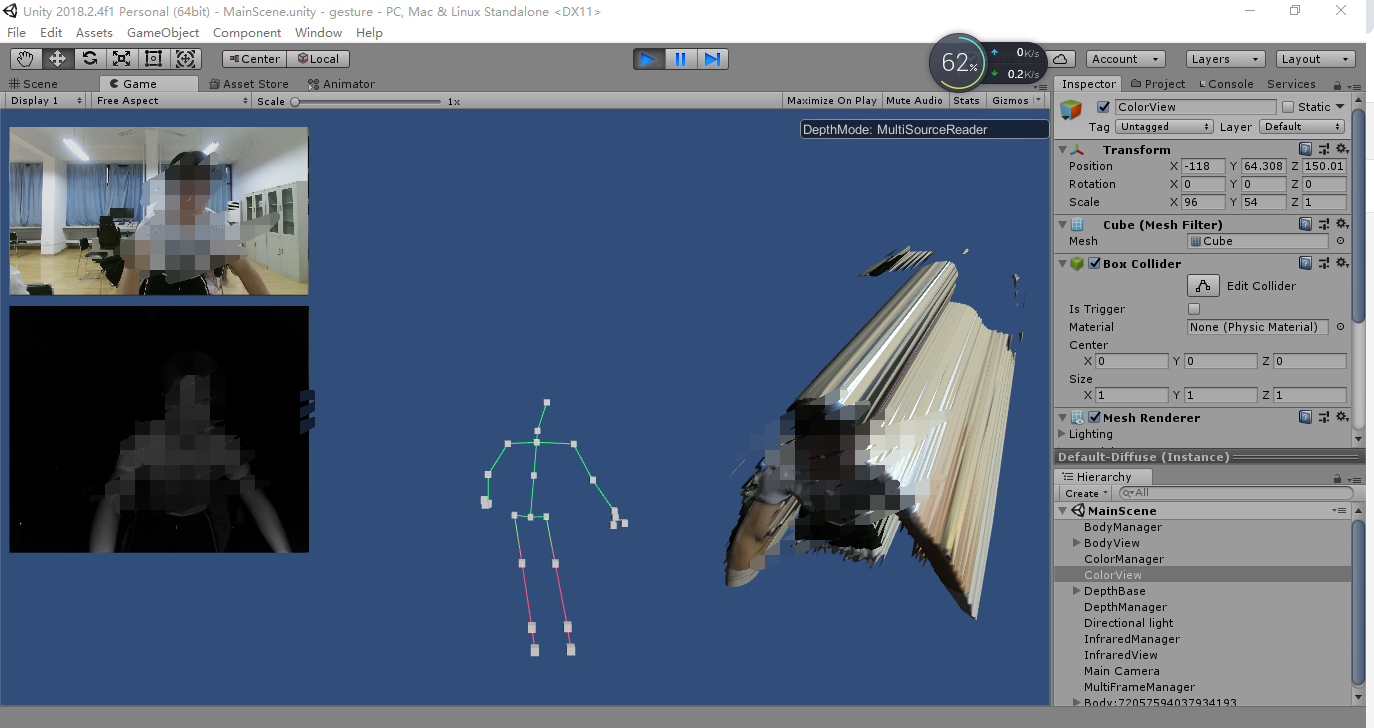The width and height of the screenshot is (1374, 728).
Task: Open the Layout dropdown
Action: click(1315, 58)
